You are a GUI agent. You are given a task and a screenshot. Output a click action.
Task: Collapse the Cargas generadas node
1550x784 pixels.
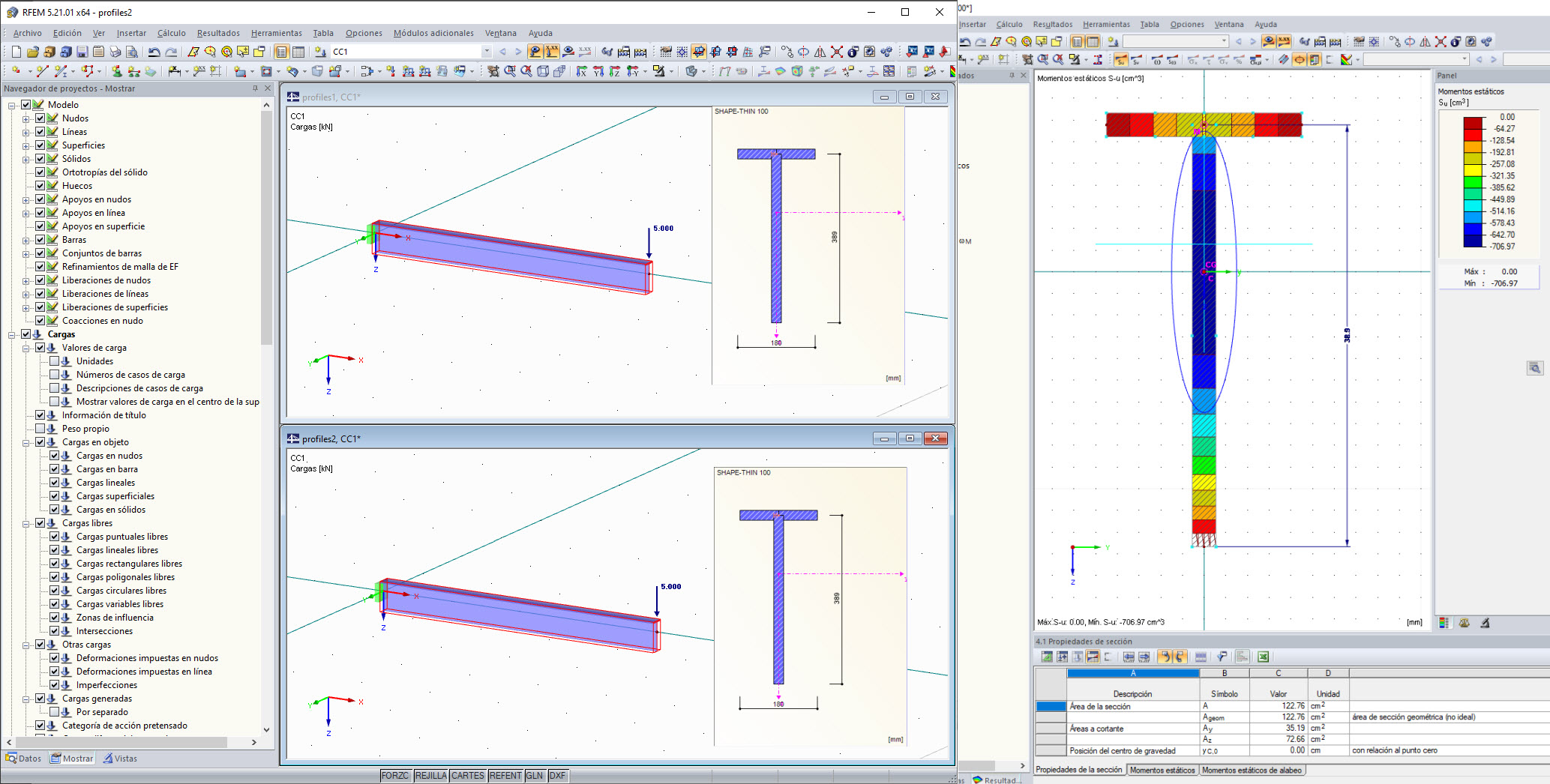[26, 699]
